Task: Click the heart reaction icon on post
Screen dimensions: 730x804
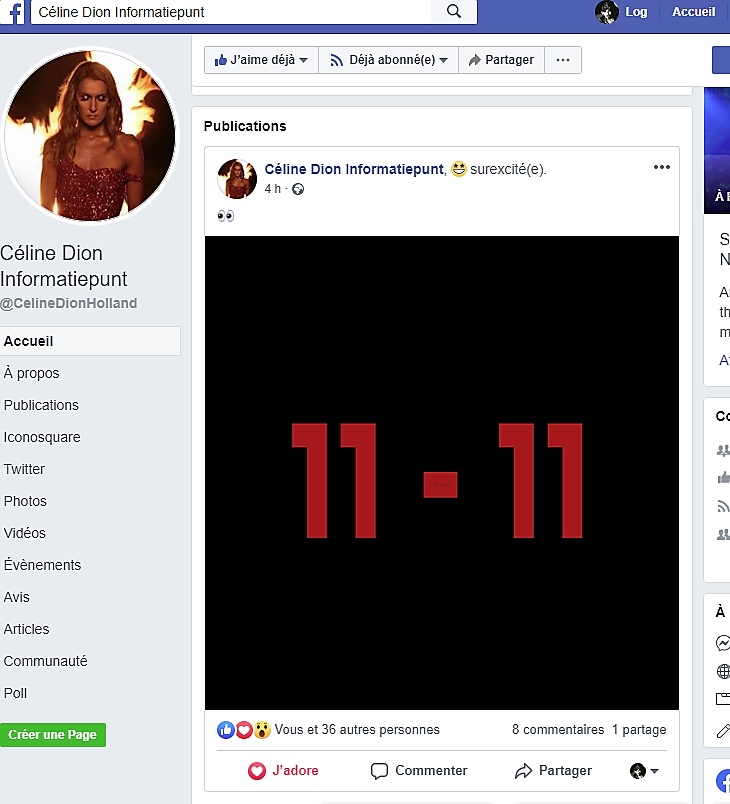Action: [244, 730]
